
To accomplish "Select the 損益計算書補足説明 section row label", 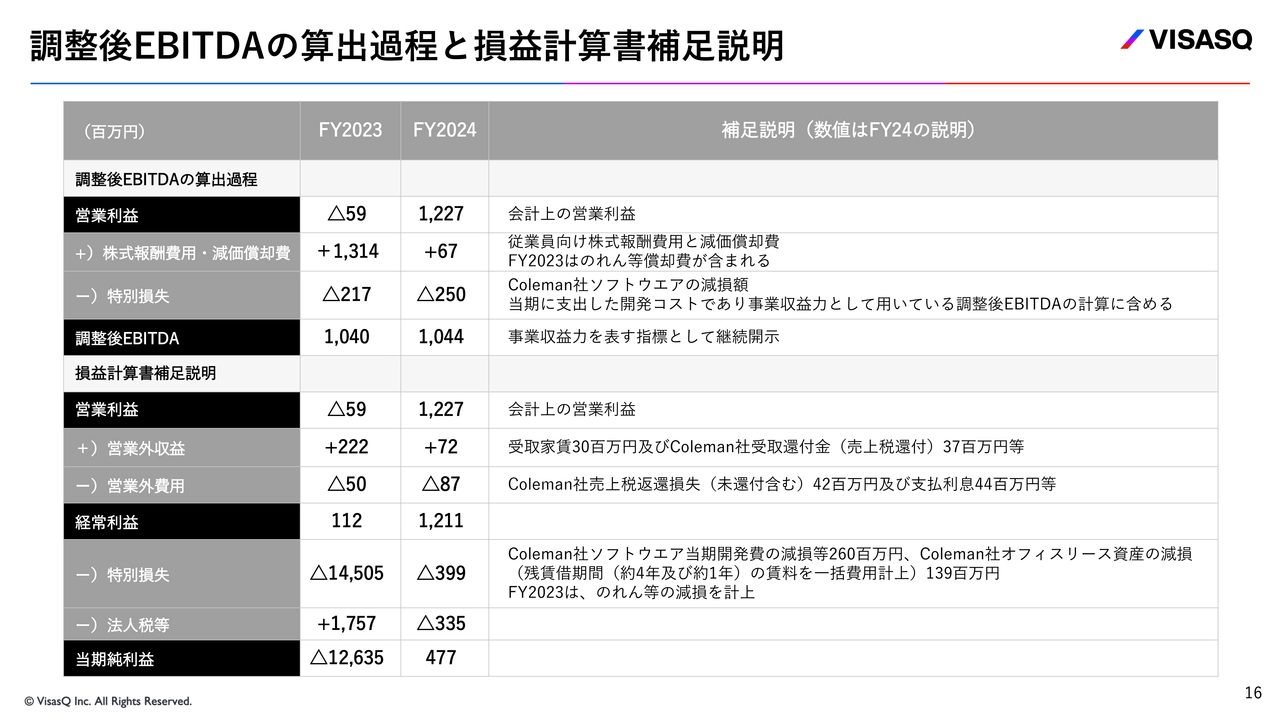I will click(x=146, y=373).
